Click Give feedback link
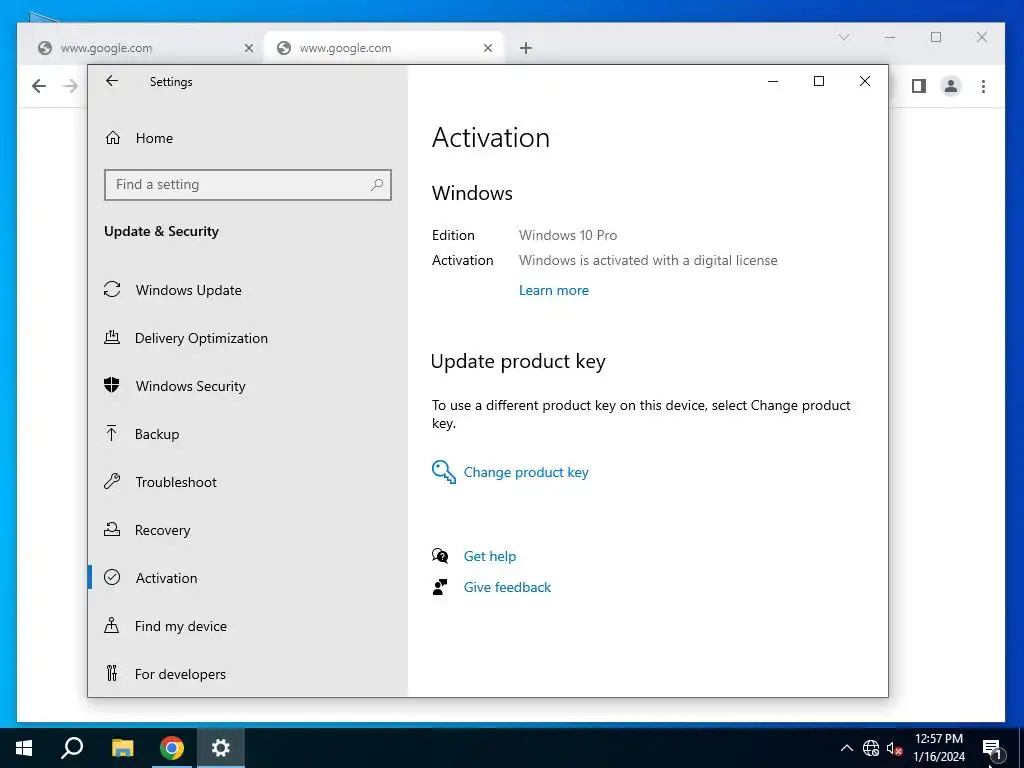This screenshot has width=1024, height=768. click(507, 587)
